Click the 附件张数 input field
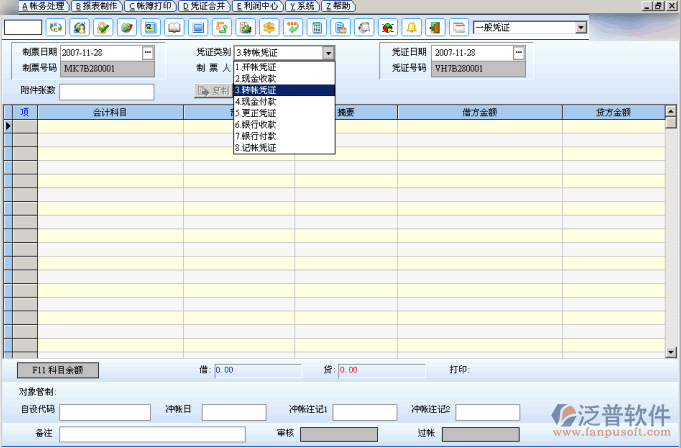The height and width of the screenshot is (448, 681). coord(106,92)
